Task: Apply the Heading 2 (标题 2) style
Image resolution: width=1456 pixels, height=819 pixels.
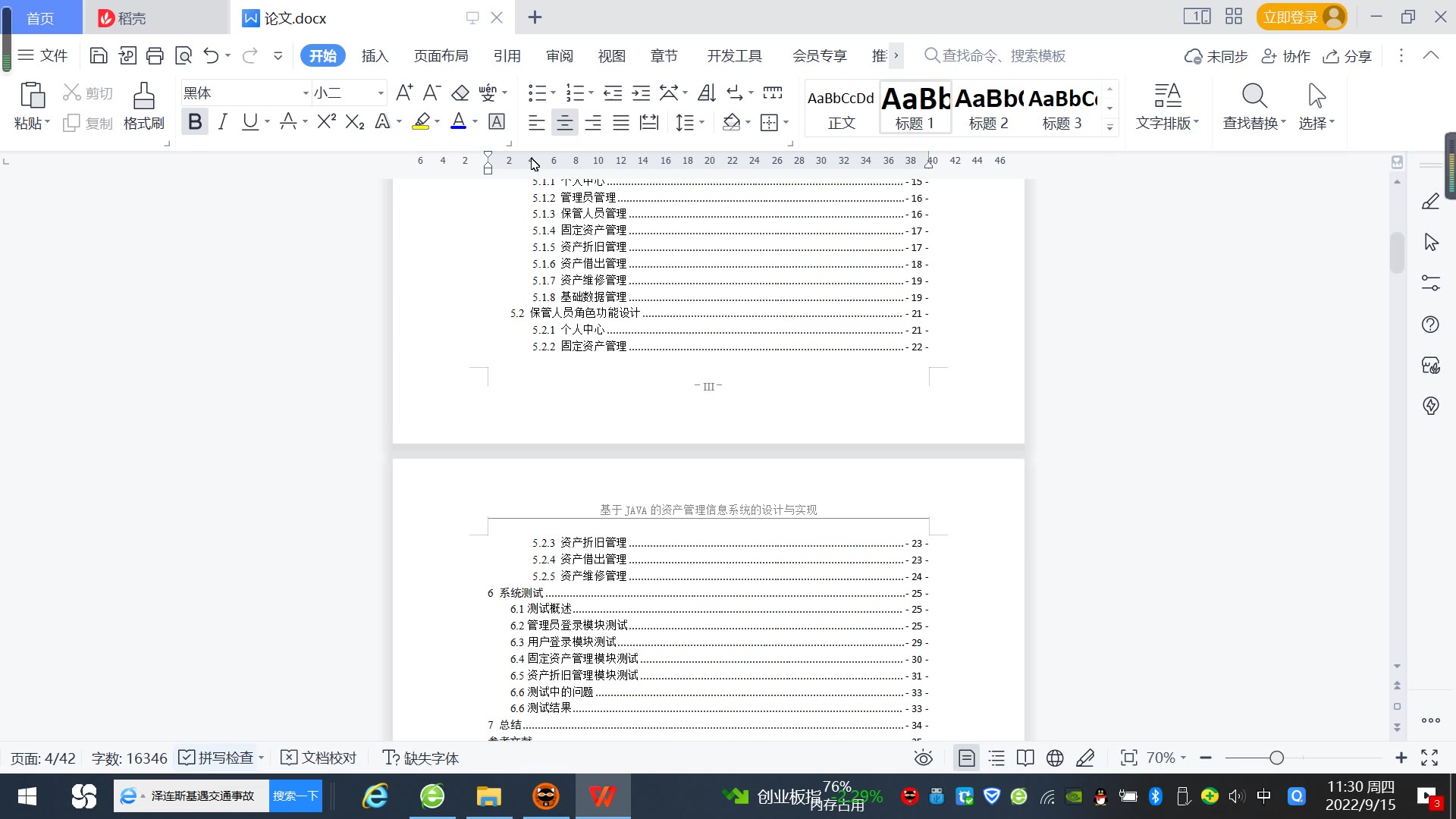Action: pos(988,107)
